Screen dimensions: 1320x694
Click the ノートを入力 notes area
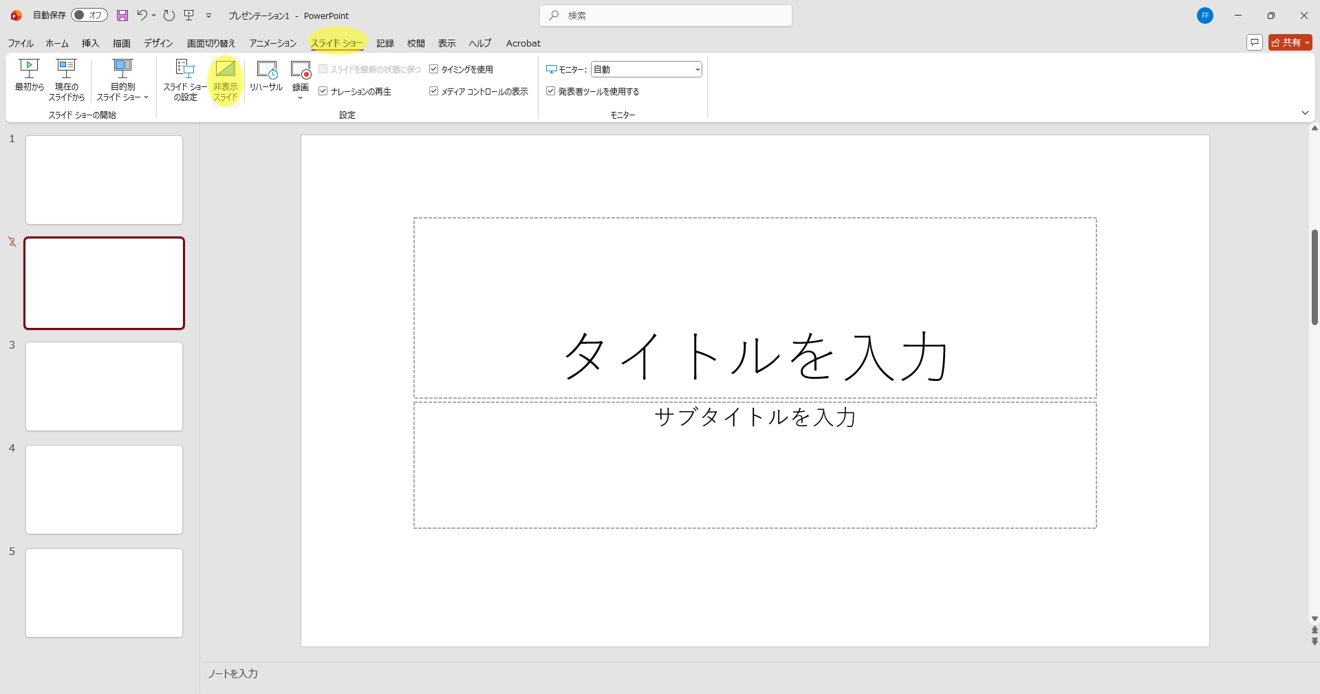click(x=700, y=674)
